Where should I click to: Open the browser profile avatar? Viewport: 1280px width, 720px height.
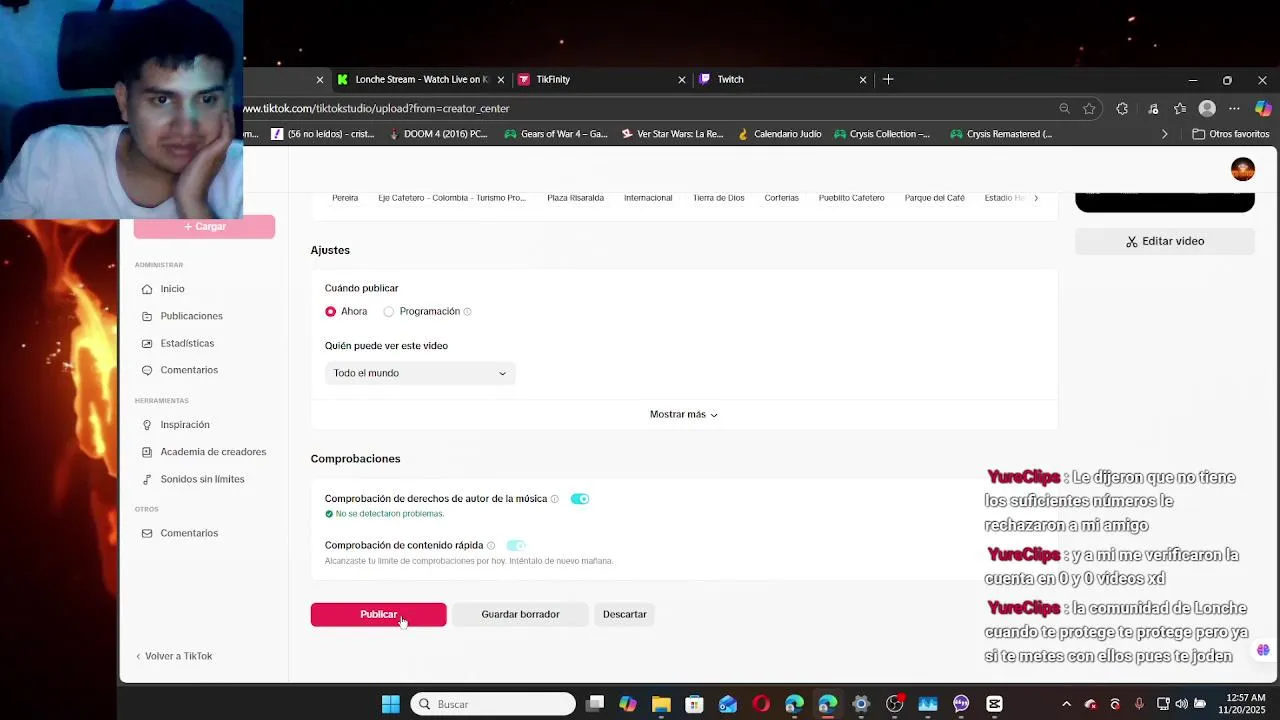(x=1207, y=108)
